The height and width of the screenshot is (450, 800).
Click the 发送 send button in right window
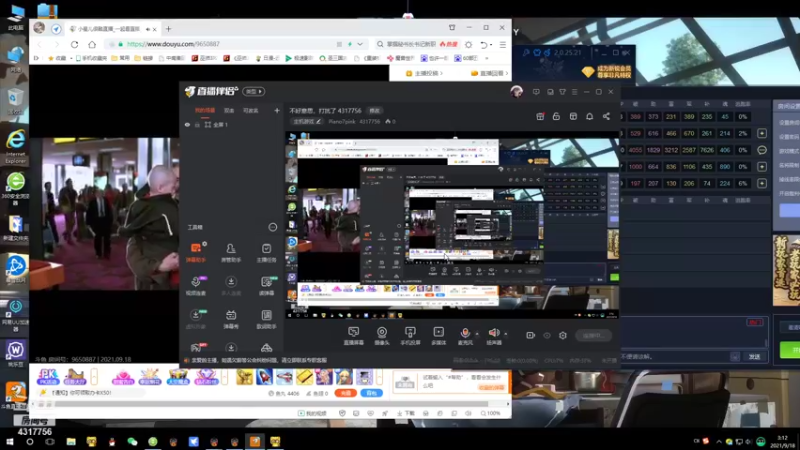[x=754, y=357]
